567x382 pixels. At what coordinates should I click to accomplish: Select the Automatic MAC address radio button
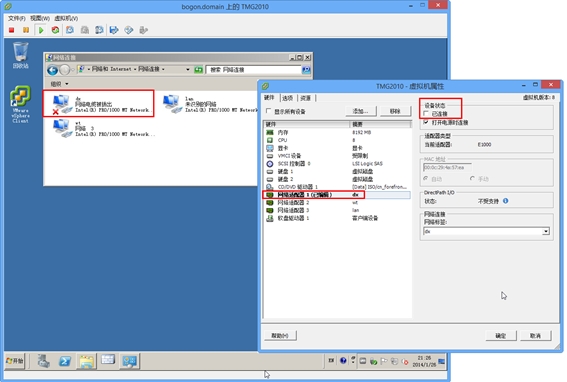point(426,179)
